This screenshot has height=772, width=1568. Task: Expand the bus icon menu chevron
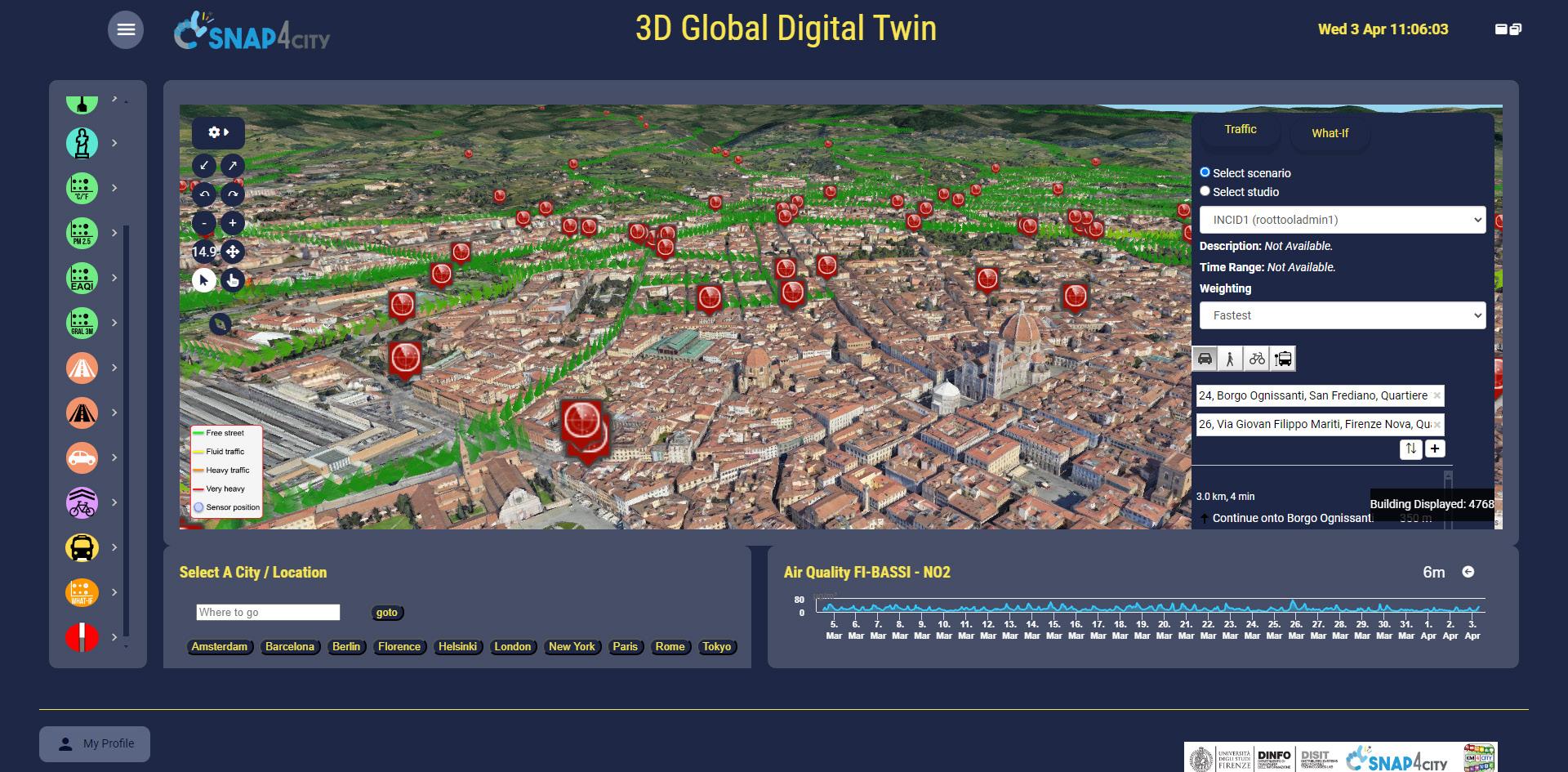pos(114,547)
